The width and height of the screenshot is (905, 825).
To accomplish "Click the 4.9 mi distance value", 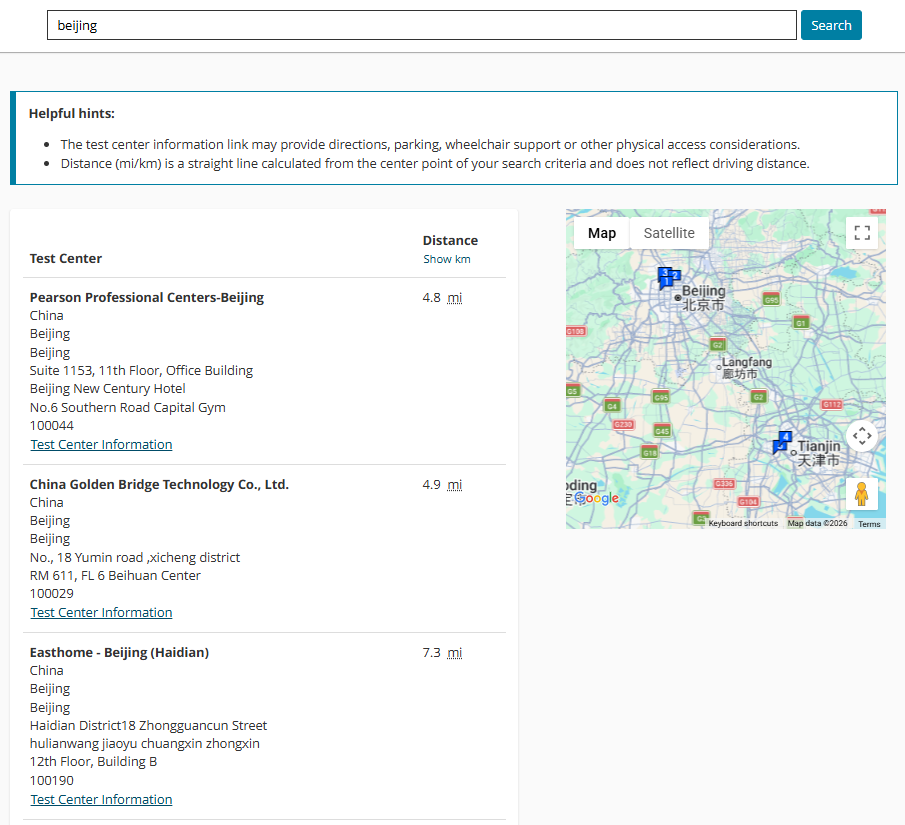I will [x=442, y=484].
